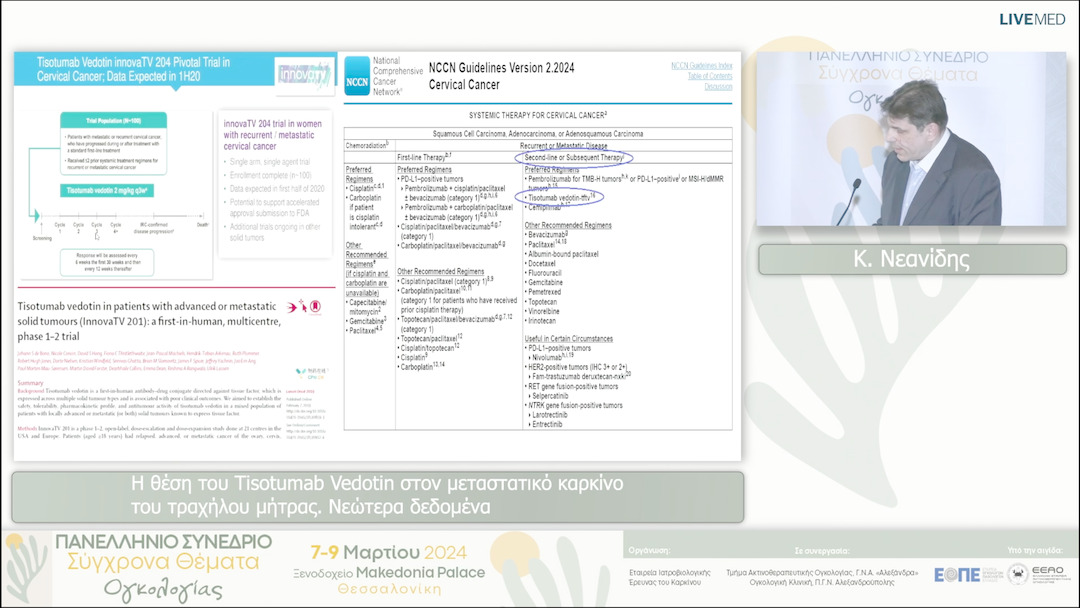The image size is (1080, 608).
Task: Click the 7-9 Μαρτίου 2024 date text
Action: pyautogui.click(x=396, y=553)
